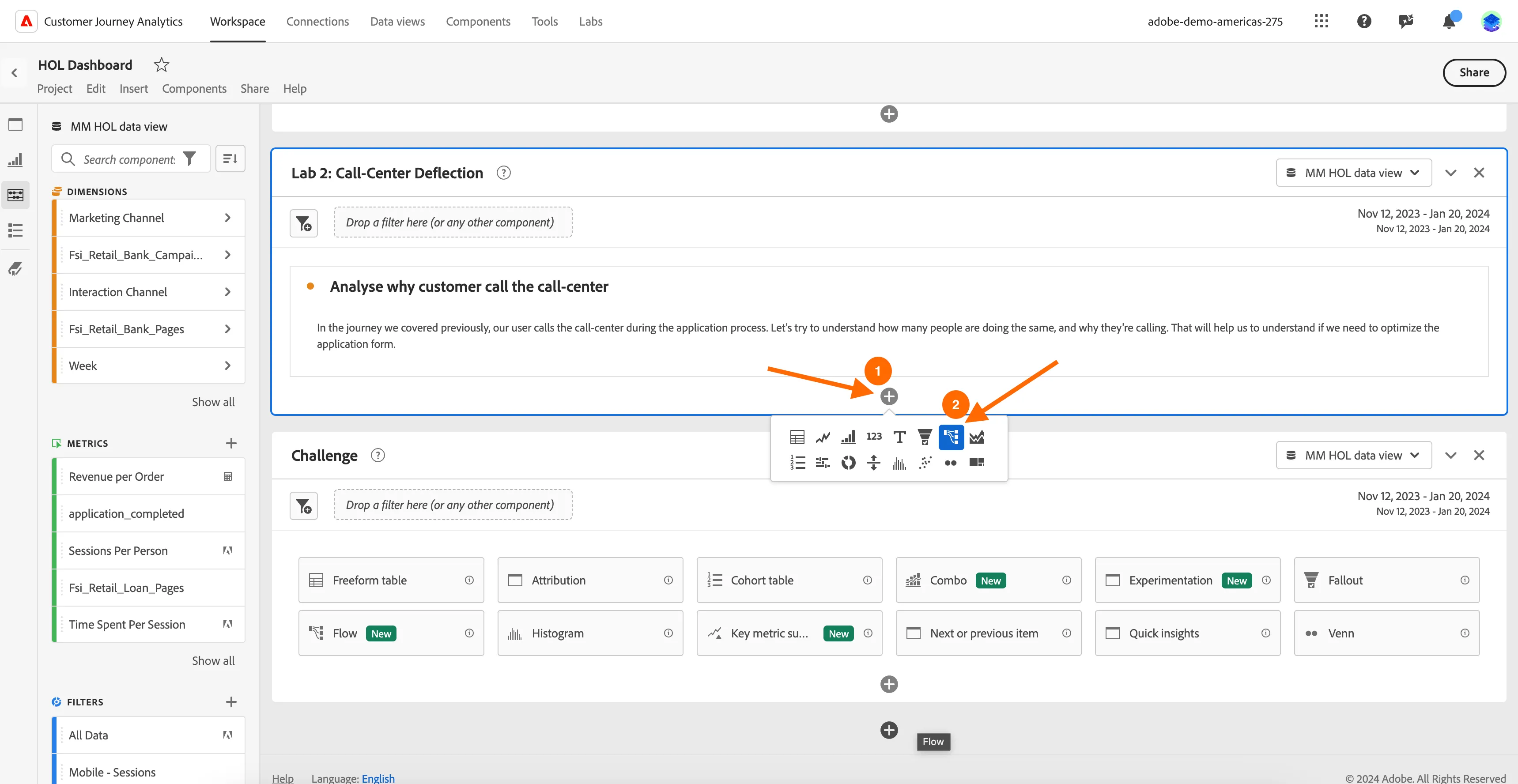Click the highlighted Flow visualization icon
1518x784 pixels.
[951, 437]
